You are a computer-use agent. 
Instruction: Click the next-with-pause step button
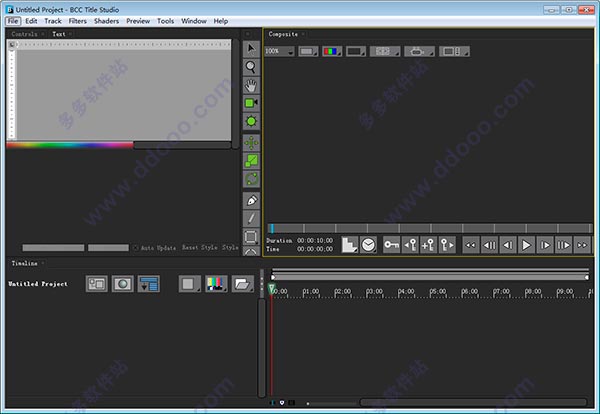click(563, 245)
